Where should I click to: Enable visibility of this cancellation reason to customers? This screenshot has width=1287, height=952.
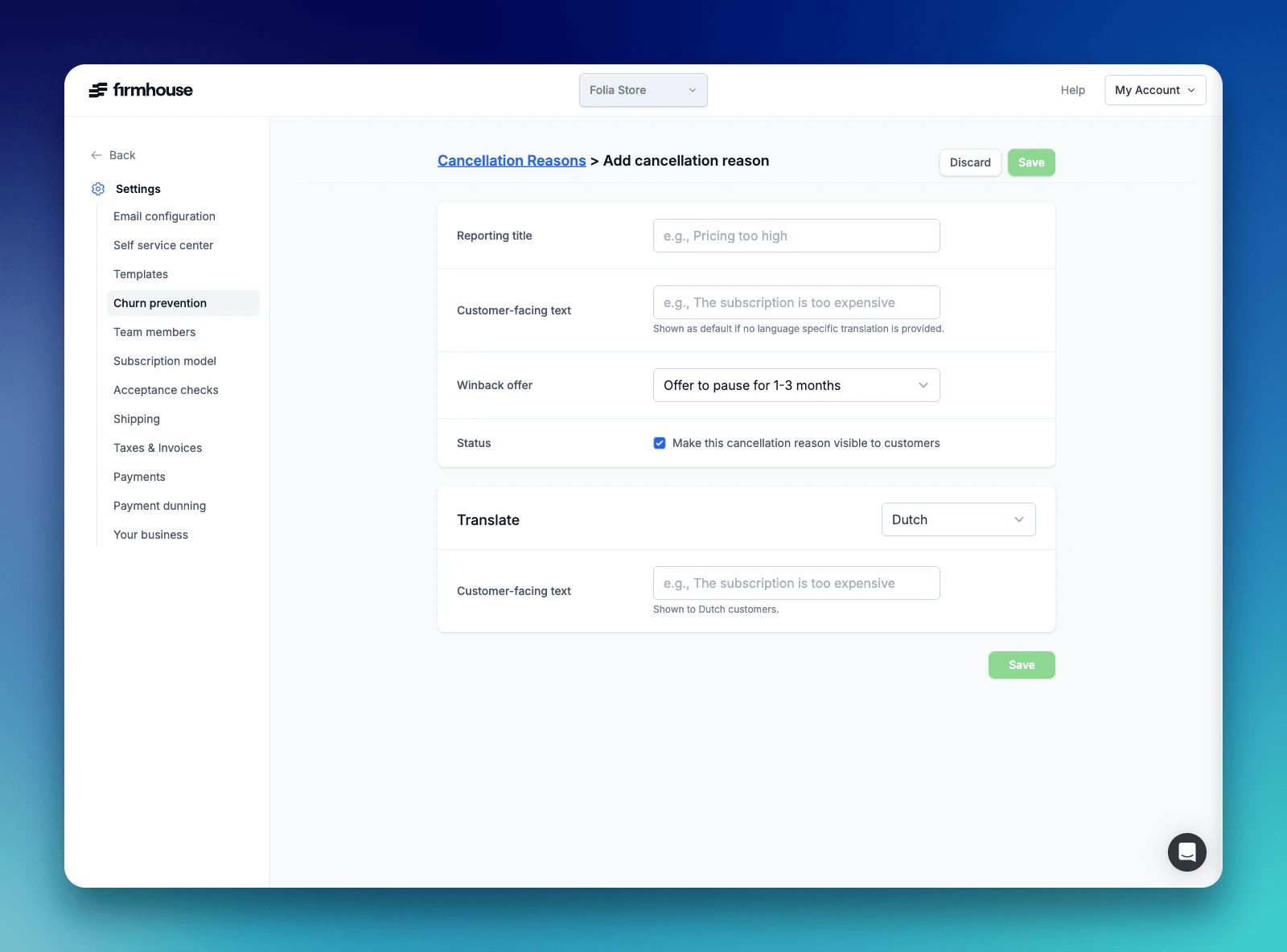[659, 443]
